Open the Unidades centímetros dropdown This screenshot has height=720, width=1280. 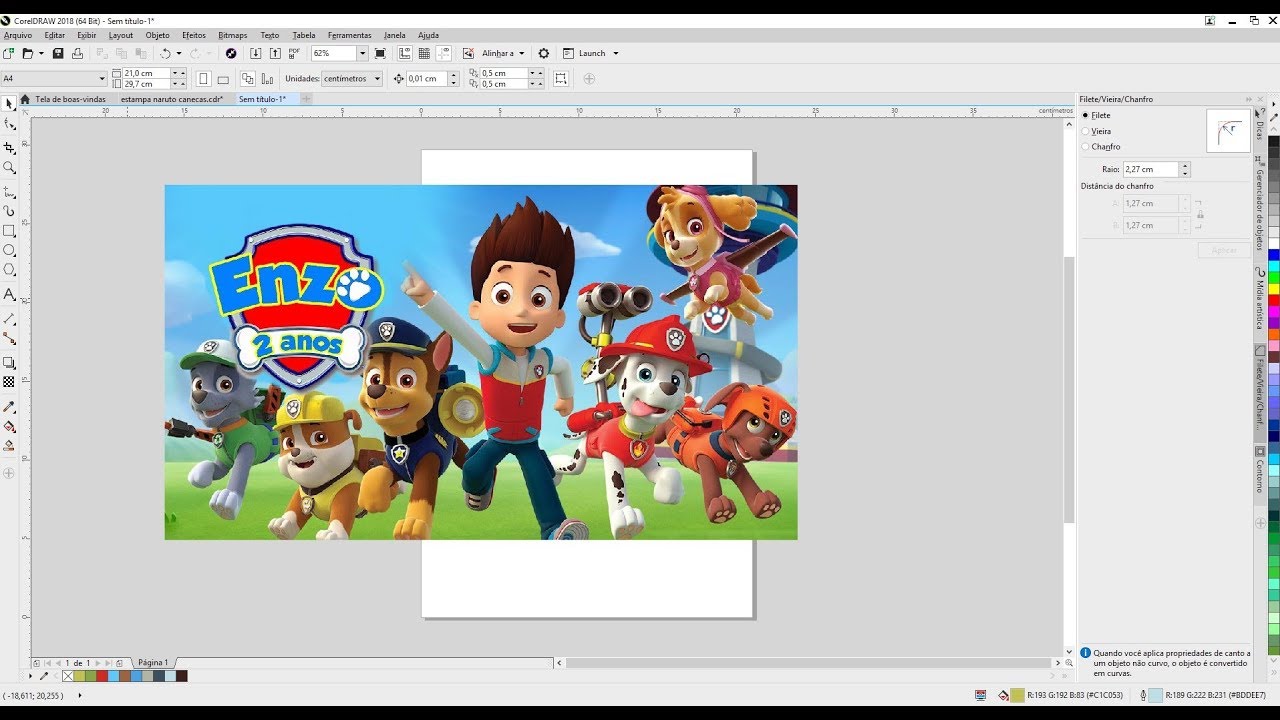pyautogui.click(x=377, y=78)
